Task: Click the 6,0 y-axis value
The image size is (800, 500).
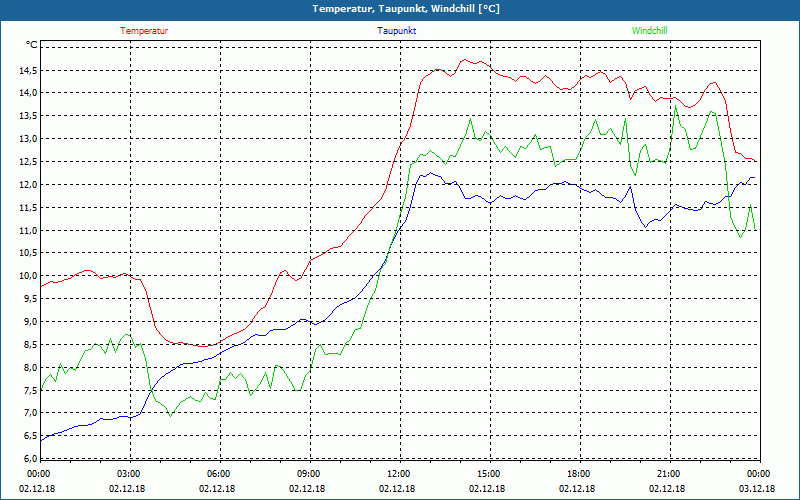Action: (x=30, y=458)
